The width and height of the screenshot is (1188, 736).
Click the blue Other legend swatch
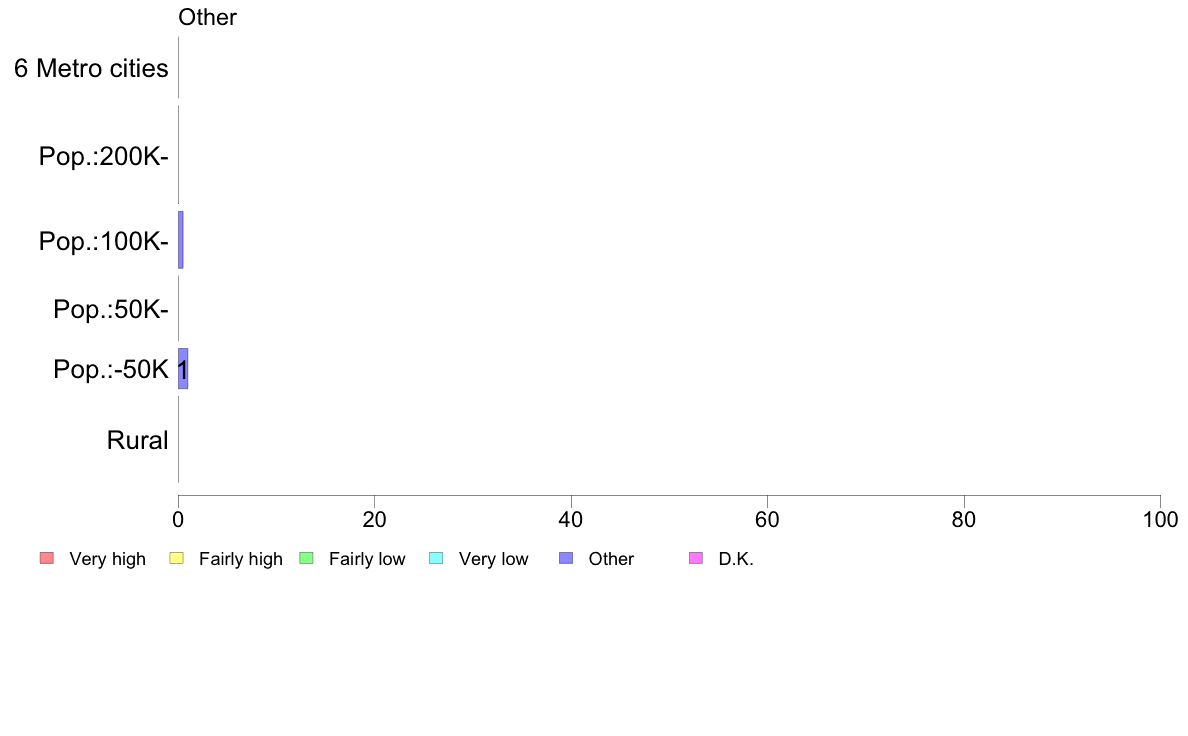[566, 559]
